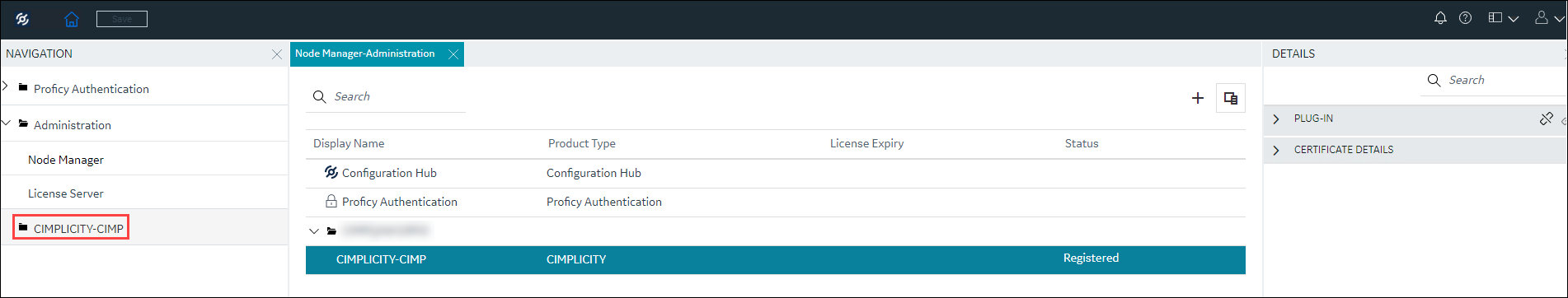Click the plus add node icon
This screenshot has height=298, width=1568.
1198,98
